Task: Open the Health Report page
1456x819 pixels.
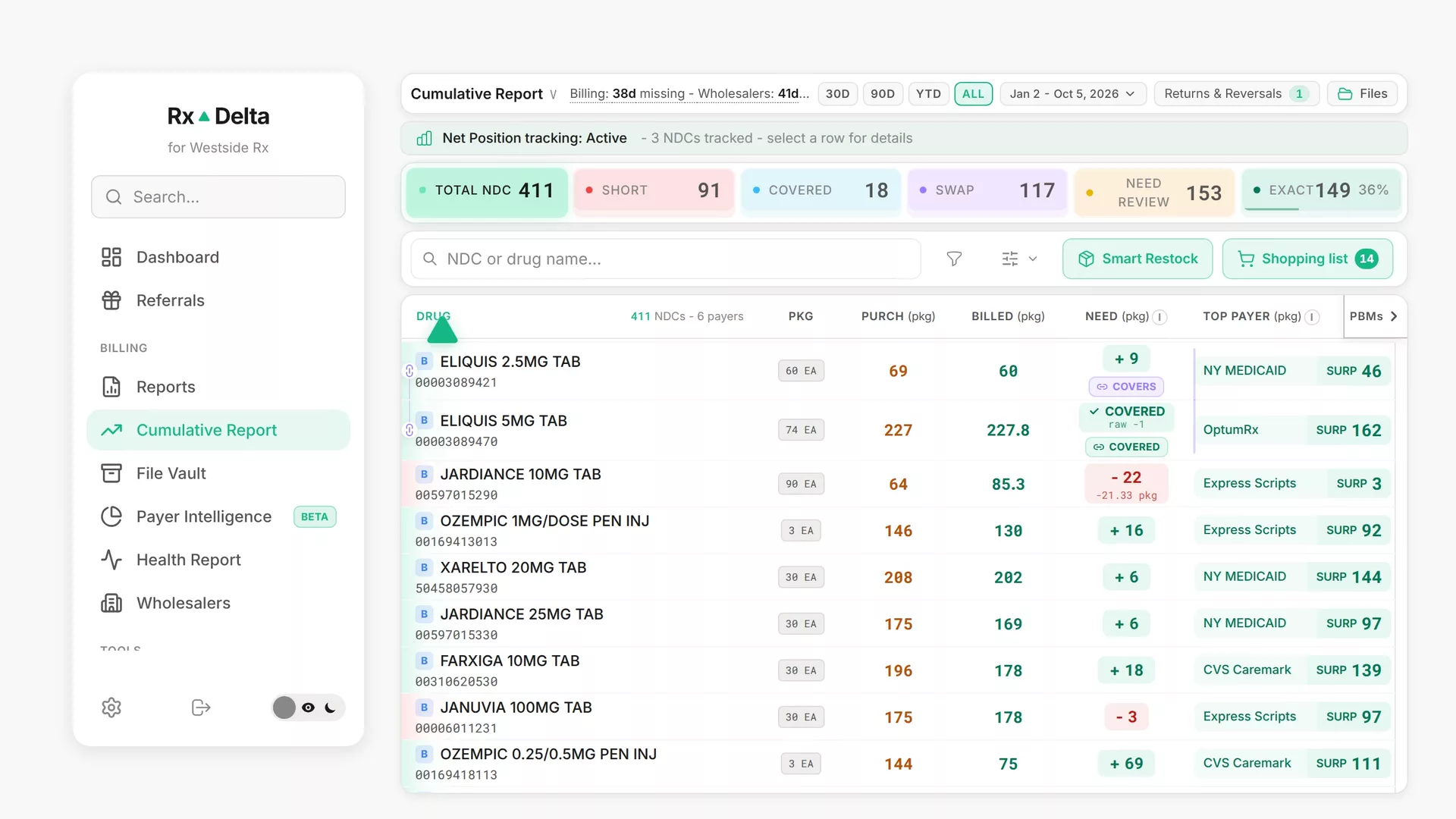Action: click(x=218, y=560)
